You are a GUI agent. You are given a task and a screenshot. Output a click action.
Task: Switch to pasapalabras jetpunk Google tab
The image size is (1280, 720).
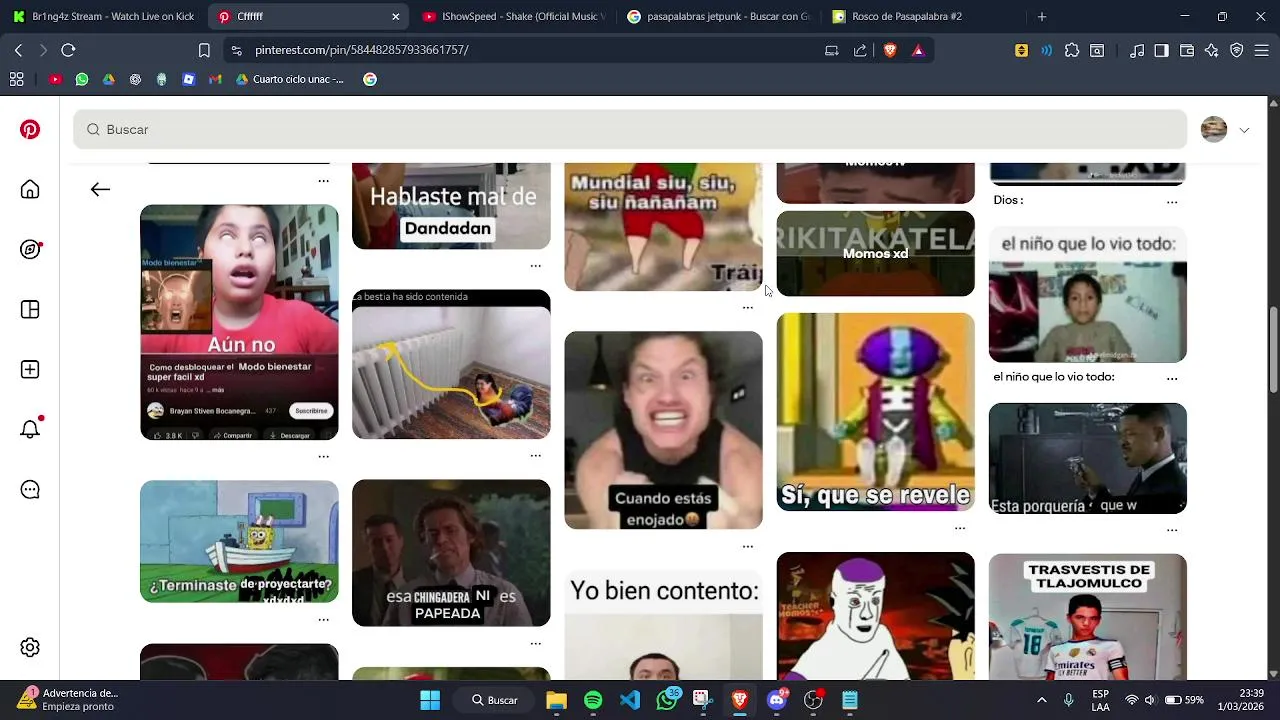coord(718,16)
